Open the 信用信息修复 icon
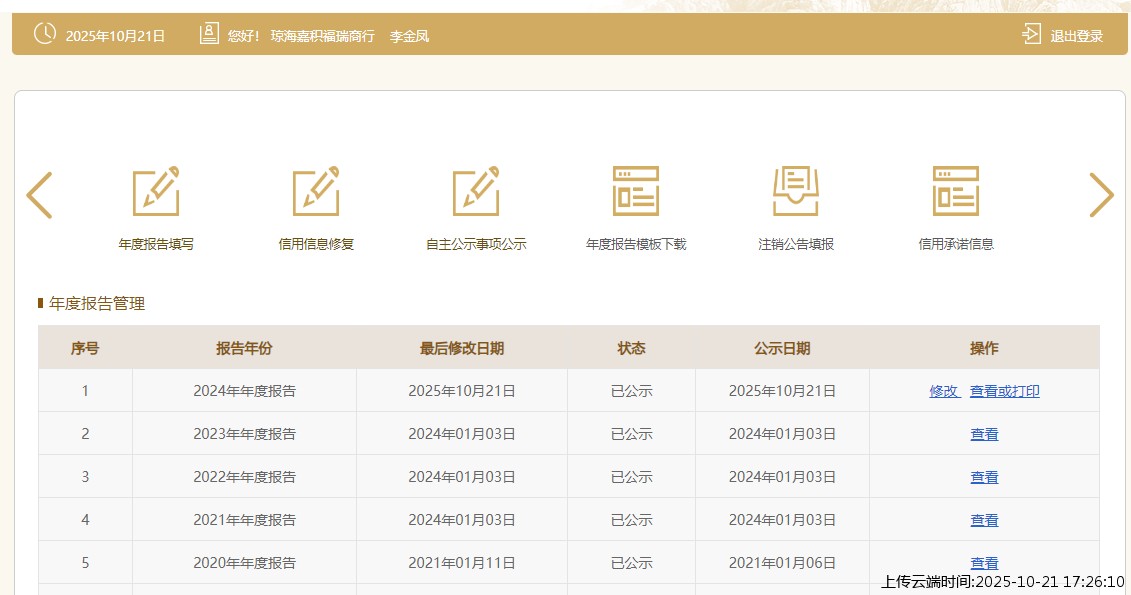Image resolution: width=1131 pixels, height=595 pixels. [316, 191]
